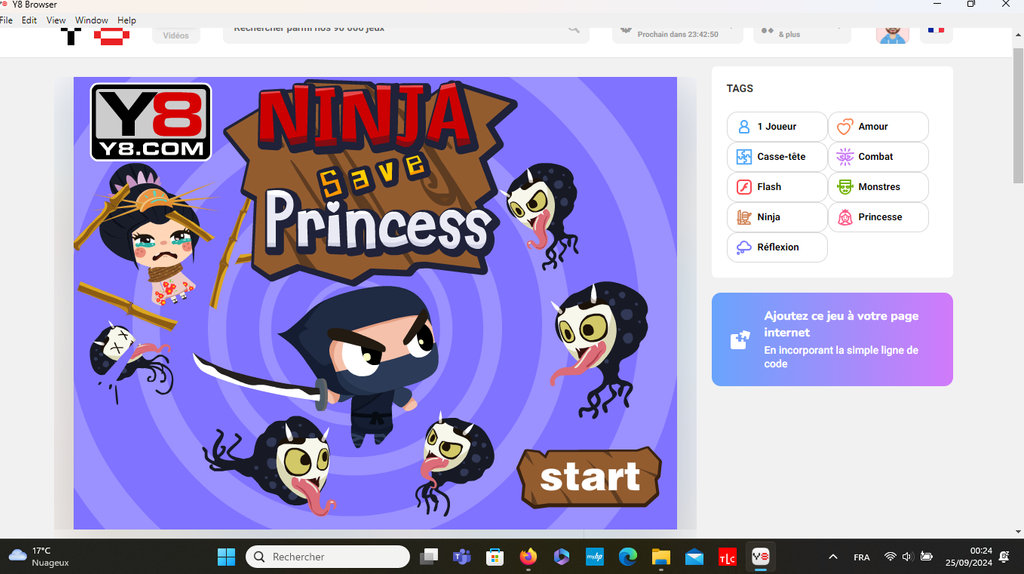Open Firefox from the taskbar
Image resolution: width=1024 pixels, height=574 pixels.
(528, 557)
